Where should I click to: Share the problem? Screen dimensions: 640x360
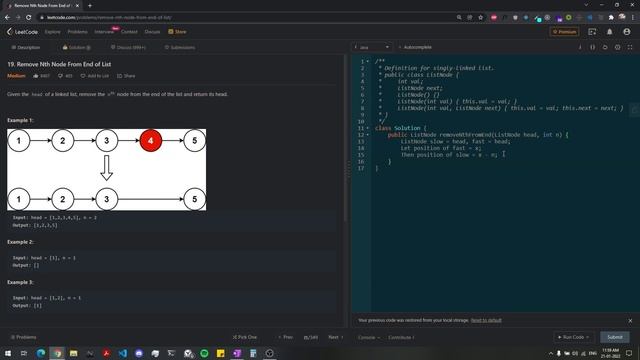click(x=126, y=76)
